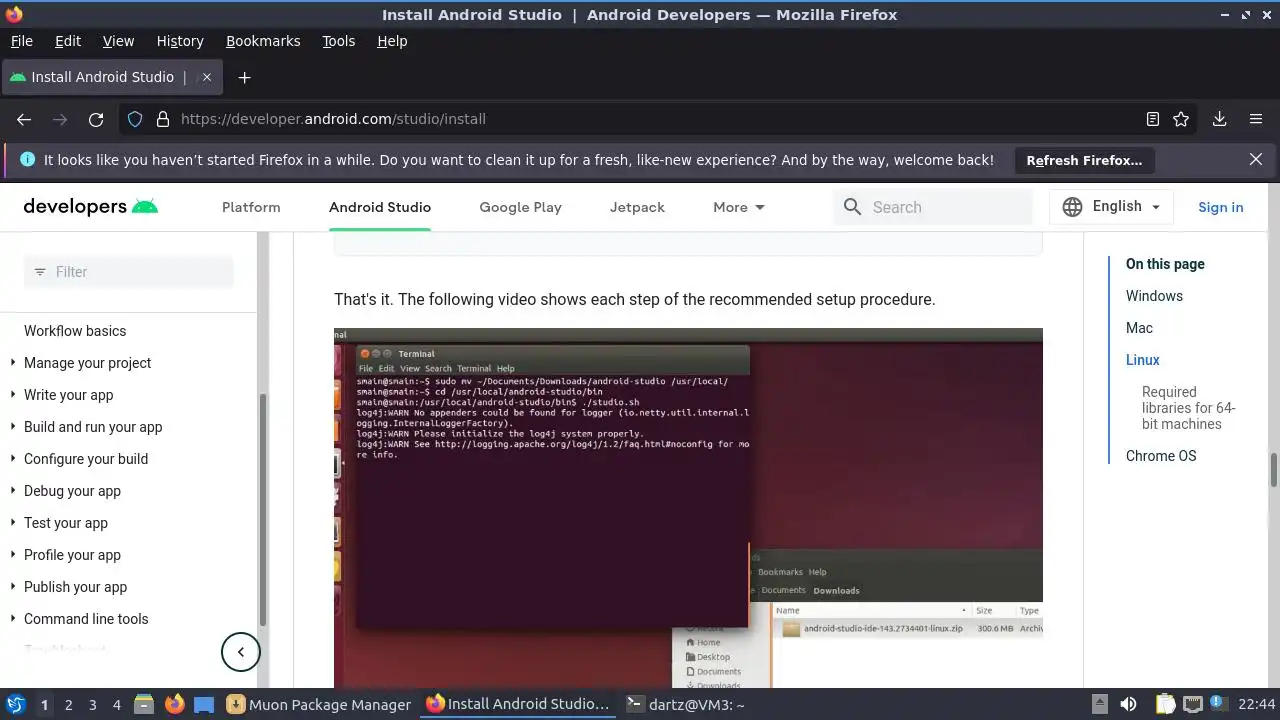Close the Install Android Studio tab

coord(207,77)
